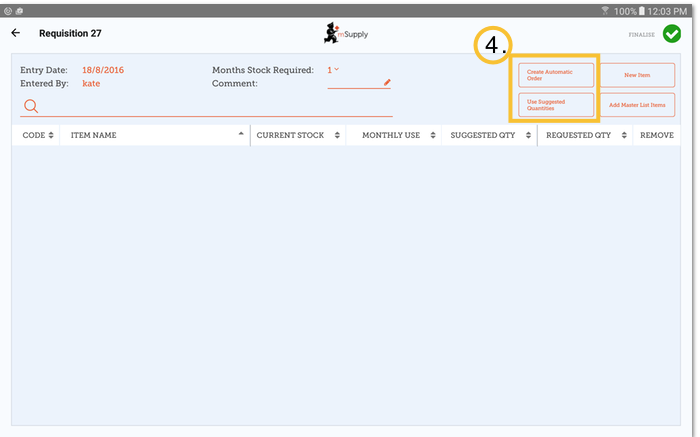Click the New Item button

tap(637, 75)
